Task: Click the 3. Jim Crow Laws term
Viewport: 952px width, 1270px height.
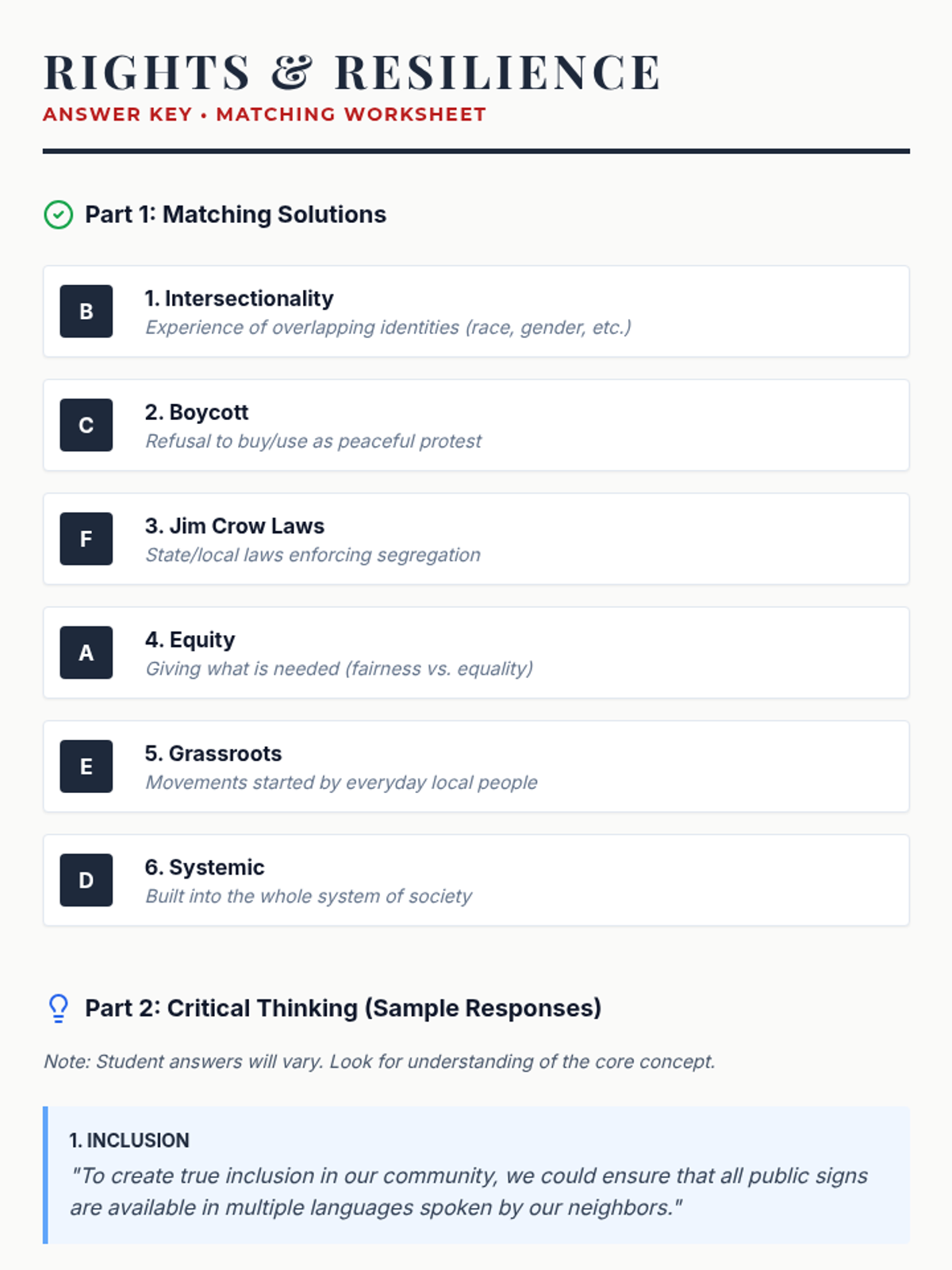Action: point(235,526)
